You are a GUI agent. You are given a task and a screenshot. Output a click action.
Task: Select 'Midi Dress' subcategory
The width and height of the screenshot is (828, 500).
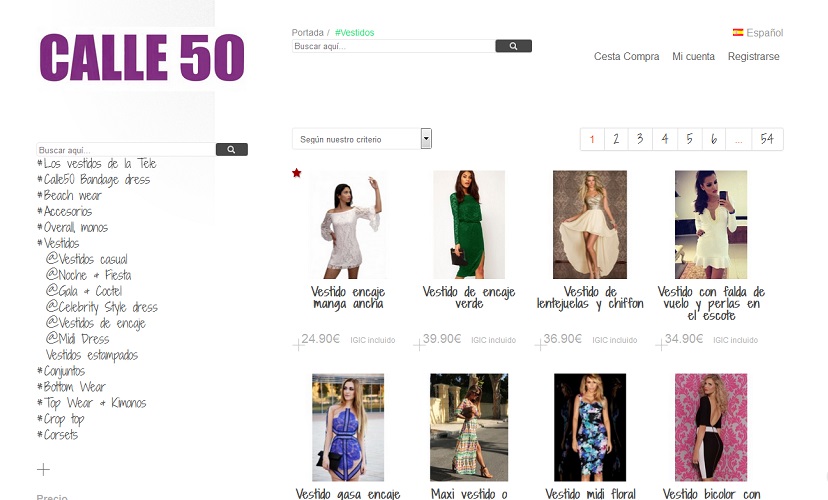pyautogui.click(x=78, y=339)
